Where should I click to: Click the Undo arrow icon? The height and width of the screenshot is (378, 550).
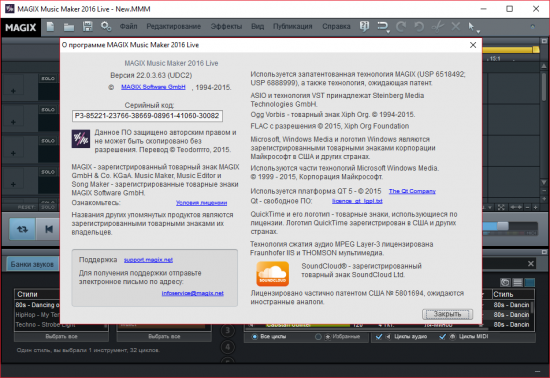click(419, 27)
